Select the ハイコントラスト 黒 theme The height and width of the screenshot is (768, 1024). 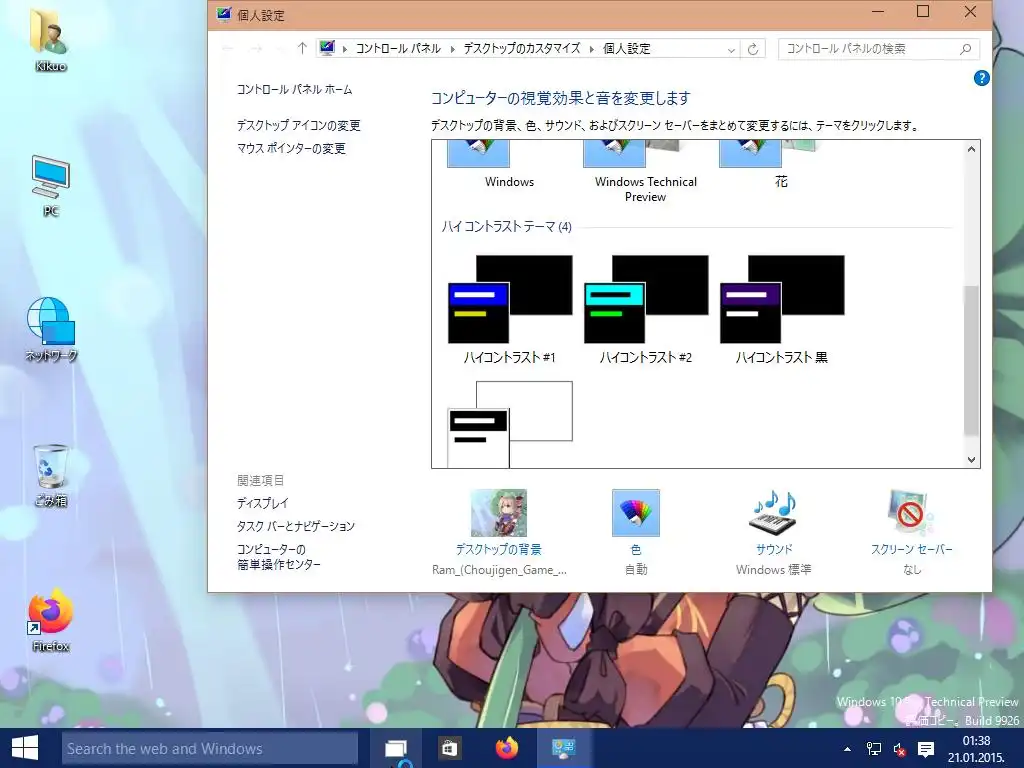click(781, 310)
